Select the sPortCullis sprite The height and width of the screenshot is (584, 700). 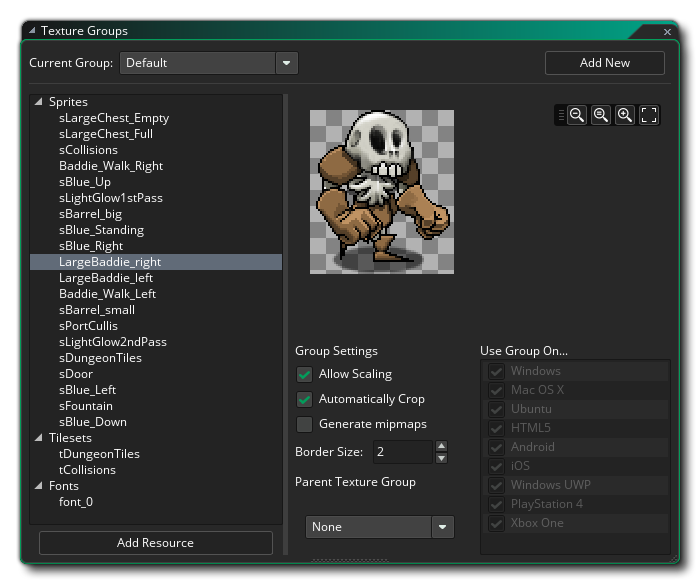tap(156, 326)
